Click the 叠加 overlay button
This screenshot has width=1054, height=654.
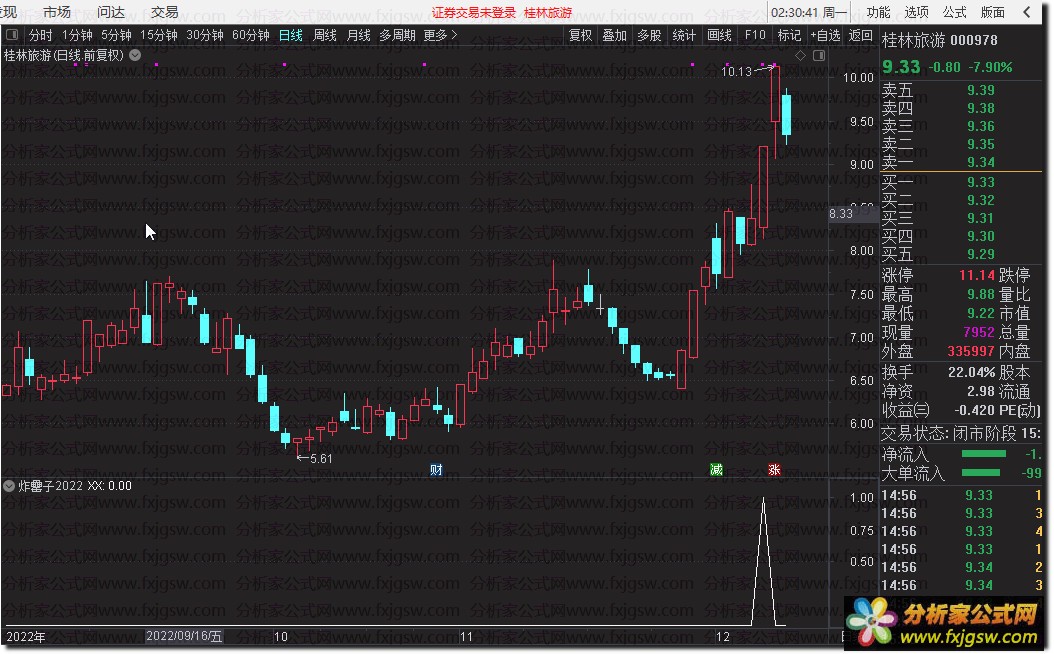pyautogui.click(x=614, y=35)
